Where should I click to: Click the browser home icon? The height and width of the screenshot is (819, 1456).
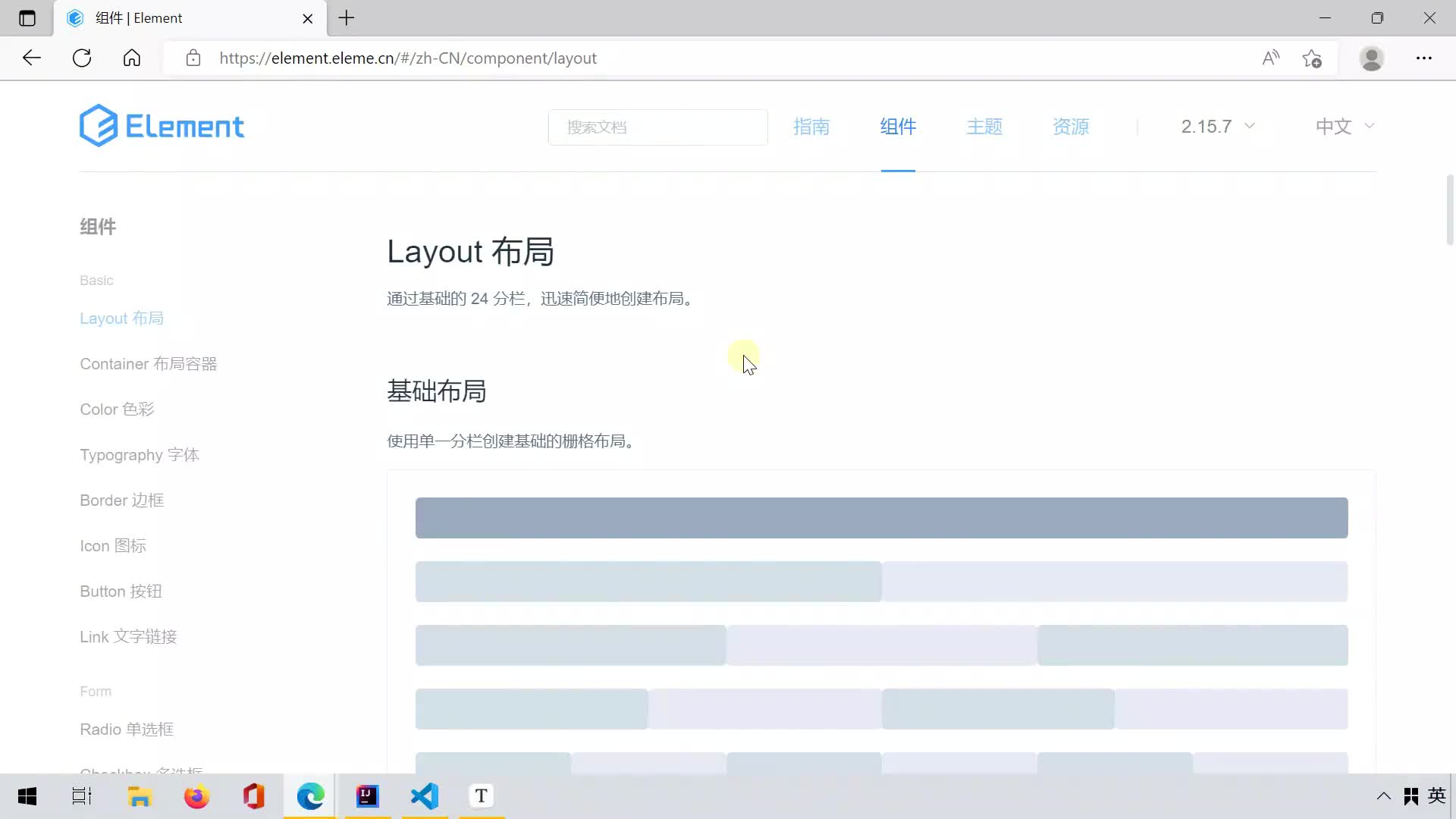(x=132, y=58)
